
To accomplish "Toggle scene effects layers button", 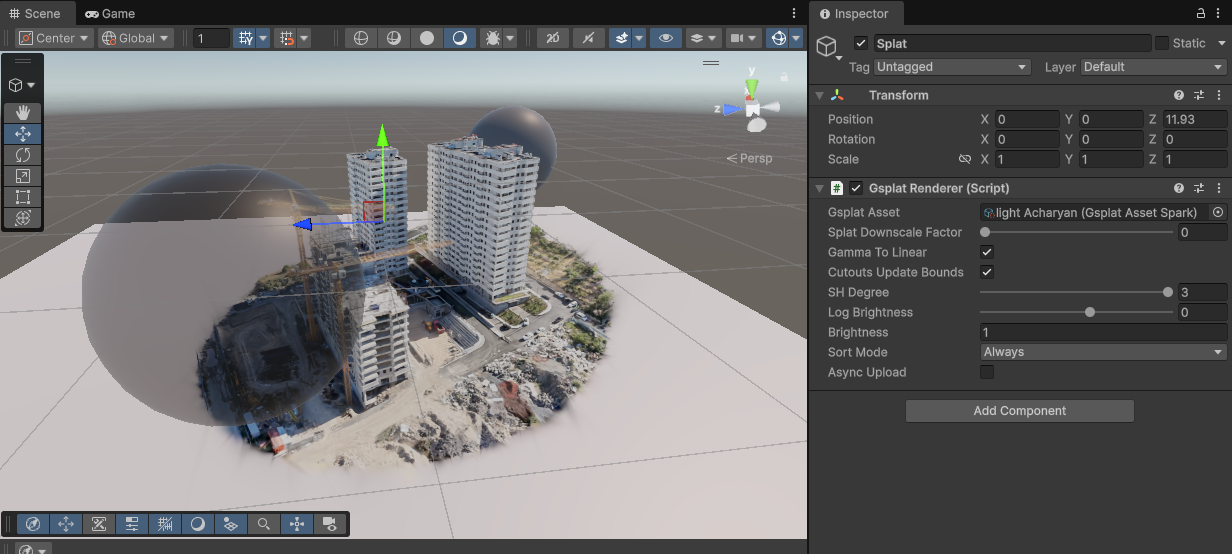I will [x=621, y=38].
